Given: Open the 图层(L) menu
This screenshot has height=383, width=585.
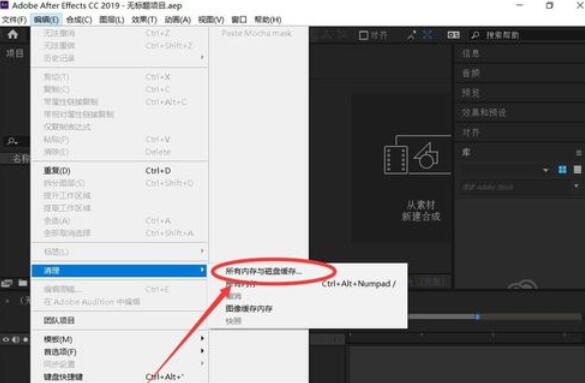Looking at the screenshot, I should [112, 20].
